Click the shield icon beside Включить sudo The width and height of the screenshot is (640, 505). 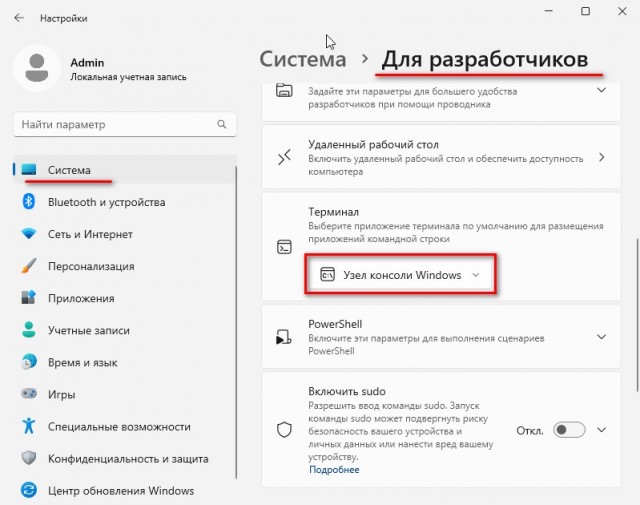(x=284, y=429)
